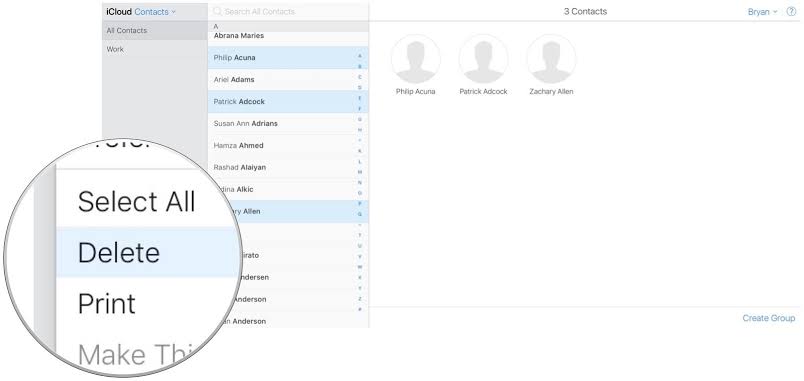The height and width of the screenshot is (381, 804).
Task: Jump to letter A in alphabet index
Action: (x=359, y=55)
